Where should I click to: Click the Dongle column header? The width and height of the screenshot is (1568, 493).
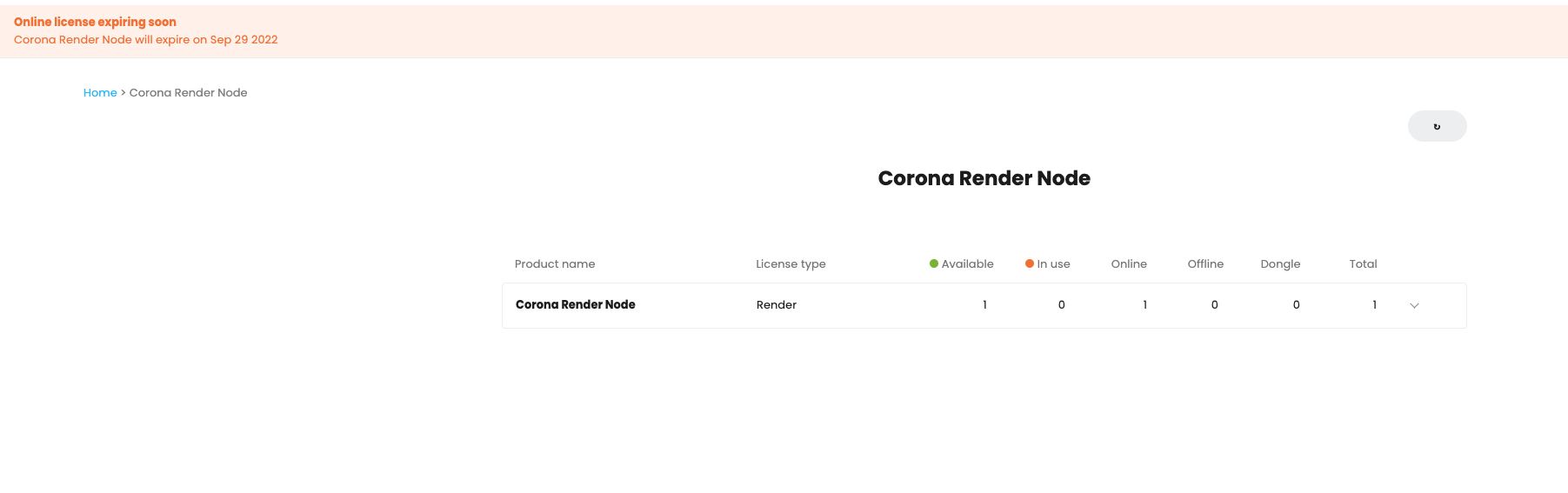[x=1280, y=263]
